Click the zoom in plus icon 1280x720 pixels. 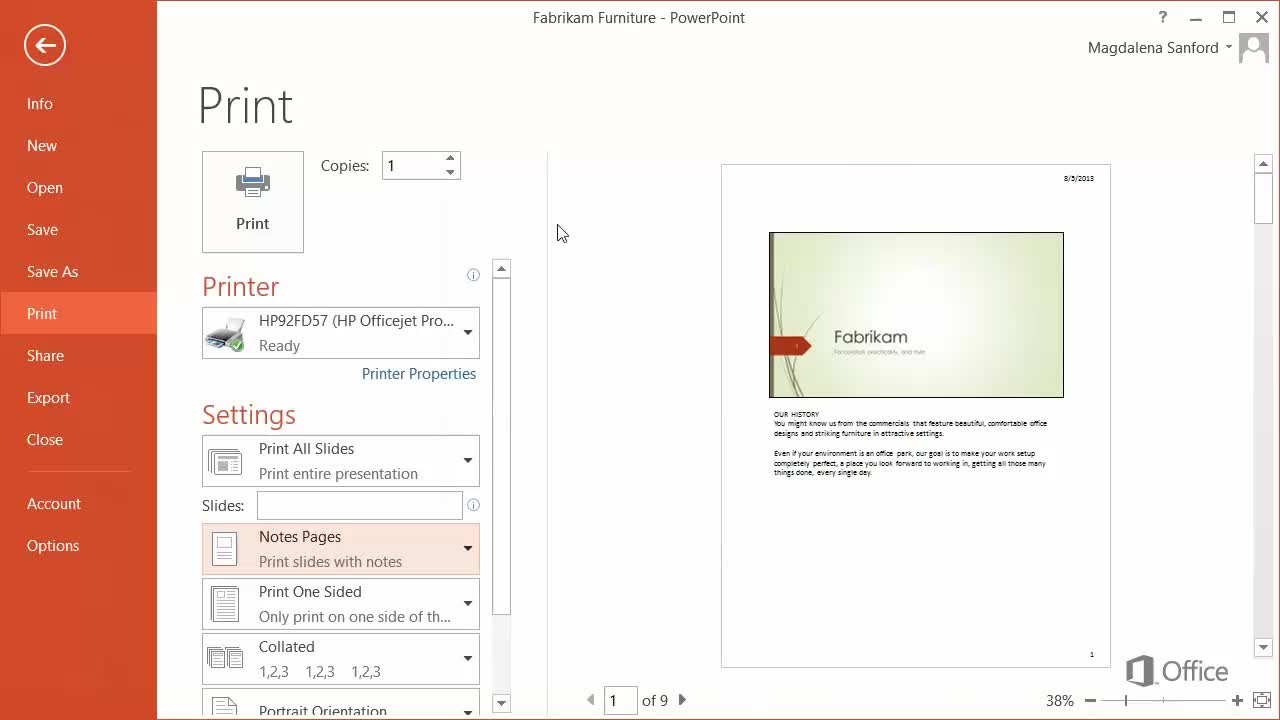point(1237,701)
